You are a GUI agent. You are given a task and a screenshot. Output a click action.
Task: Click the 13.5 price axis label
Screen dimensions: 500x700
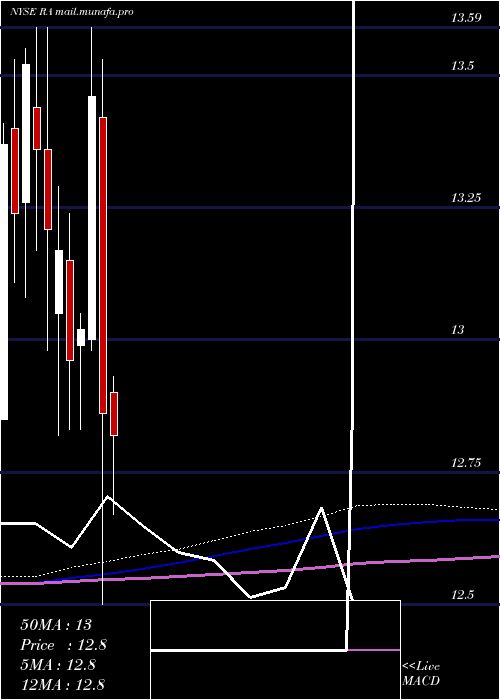[x=462, y=66]
